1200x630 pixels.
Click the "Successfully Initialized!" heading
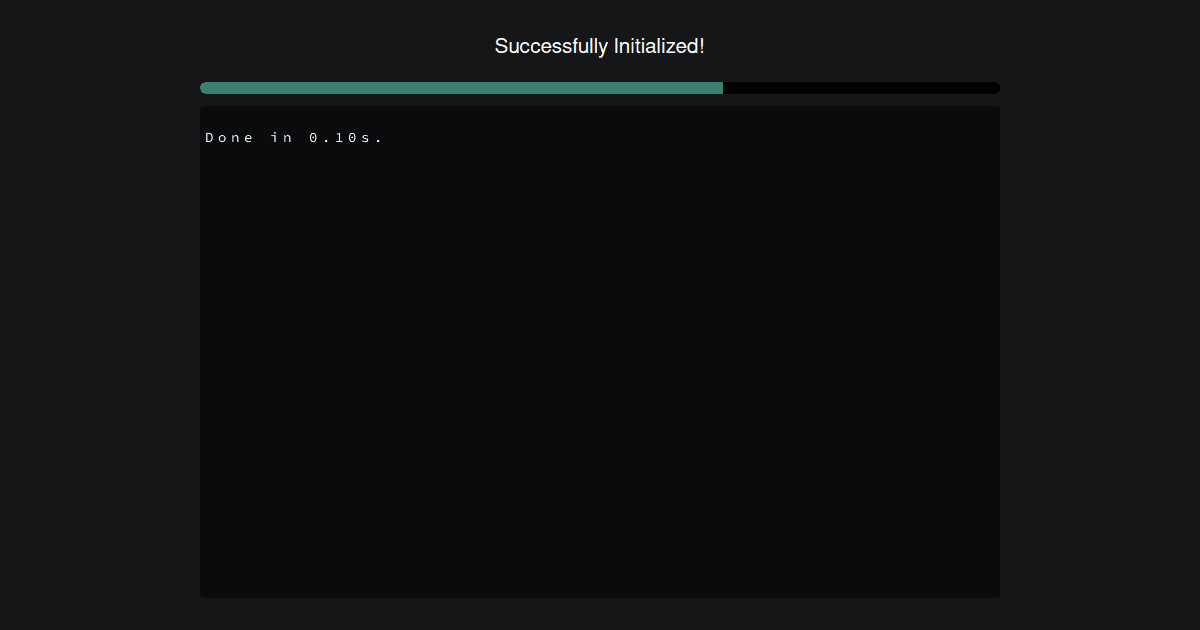tap(600, 46)
